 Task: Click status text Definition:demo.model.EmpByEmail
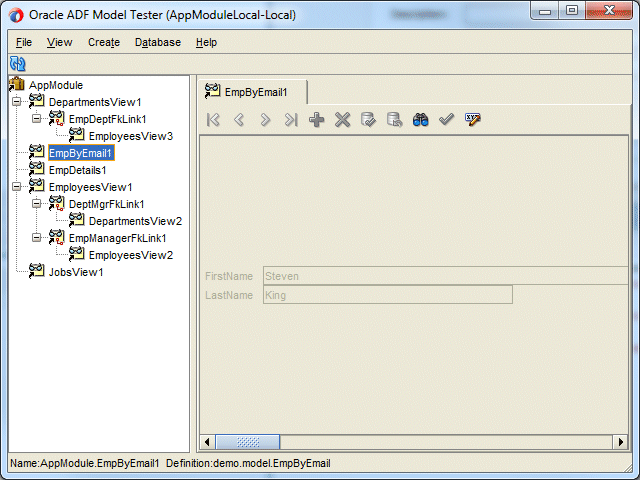pyautogui.click(x=248, y=463)
